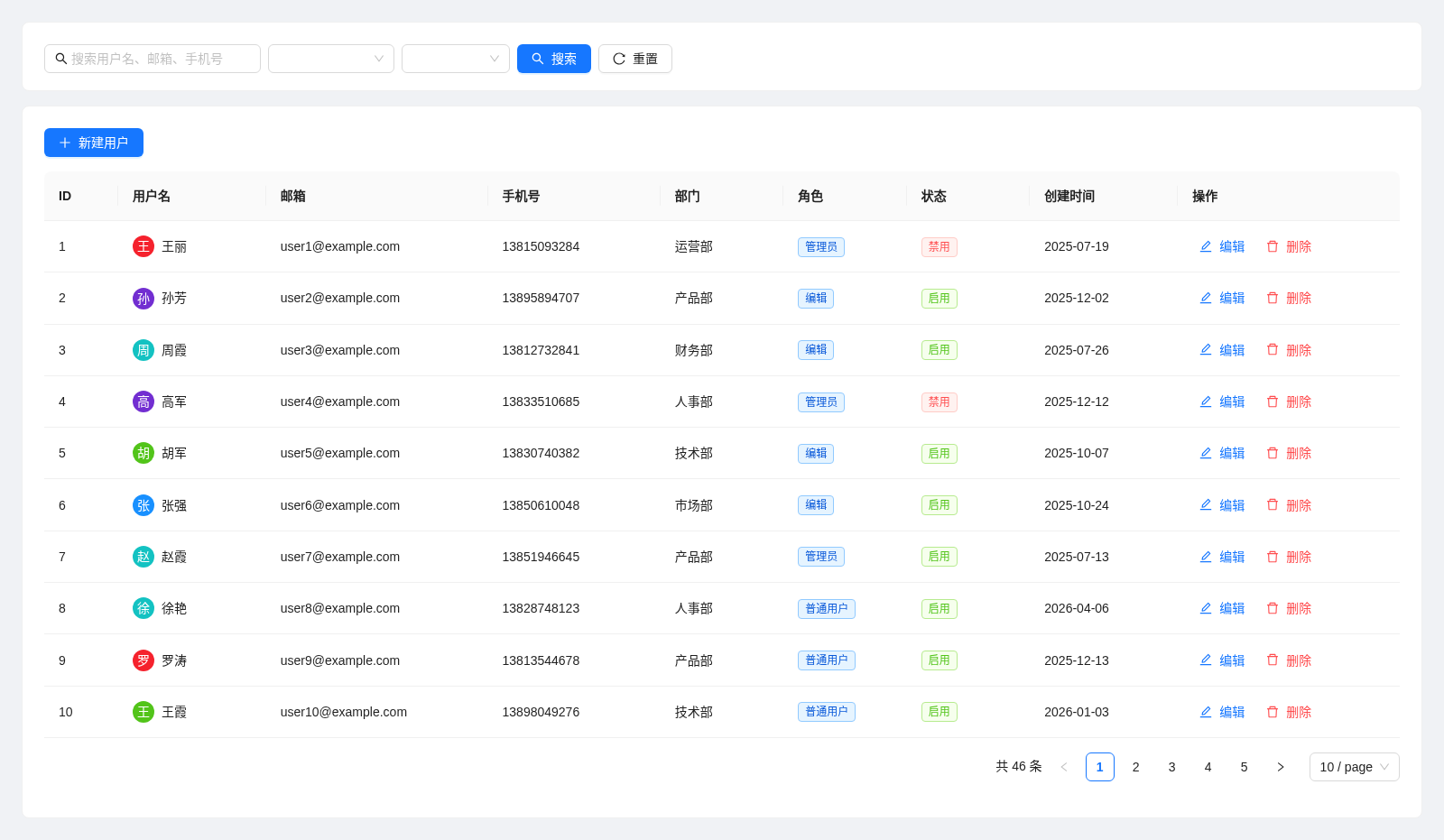The height and width of the screenshot is (840, 1444).
Task: Click the 编辑 role tag for 周霞
Action: 816,350
